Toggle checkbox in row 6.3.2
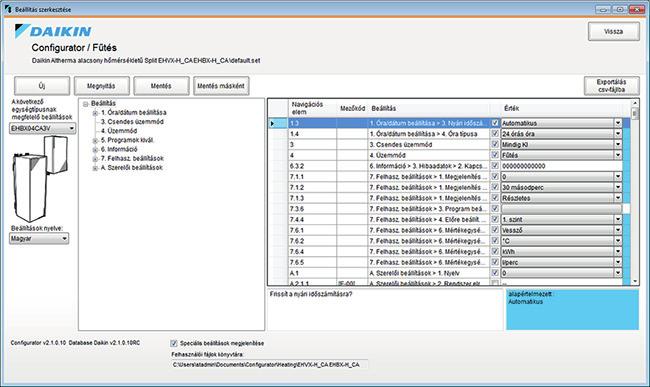 (495, 166)
